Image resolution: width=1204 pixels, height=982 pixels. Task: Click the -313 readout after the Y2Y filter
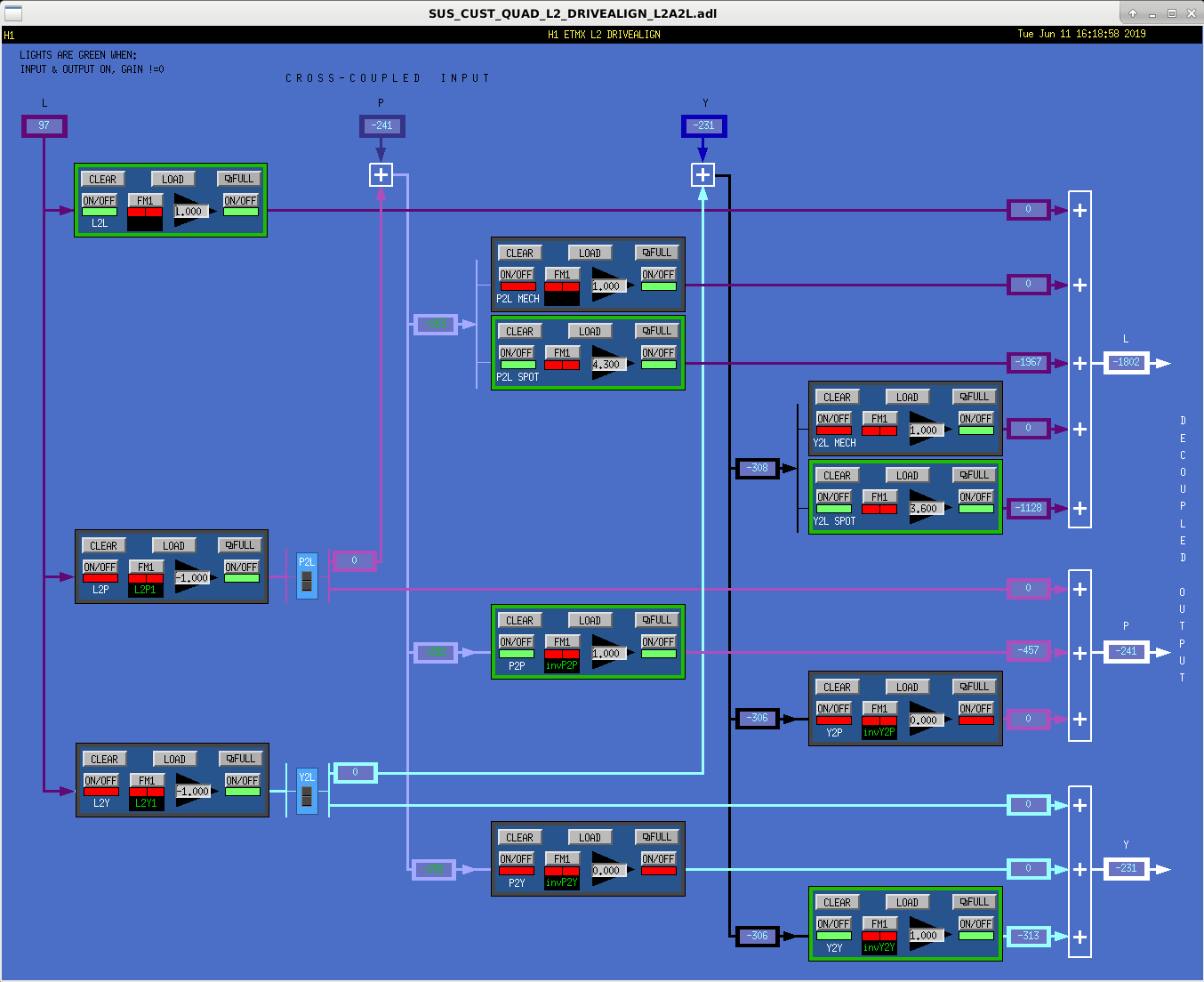[x=1028, y=936]
